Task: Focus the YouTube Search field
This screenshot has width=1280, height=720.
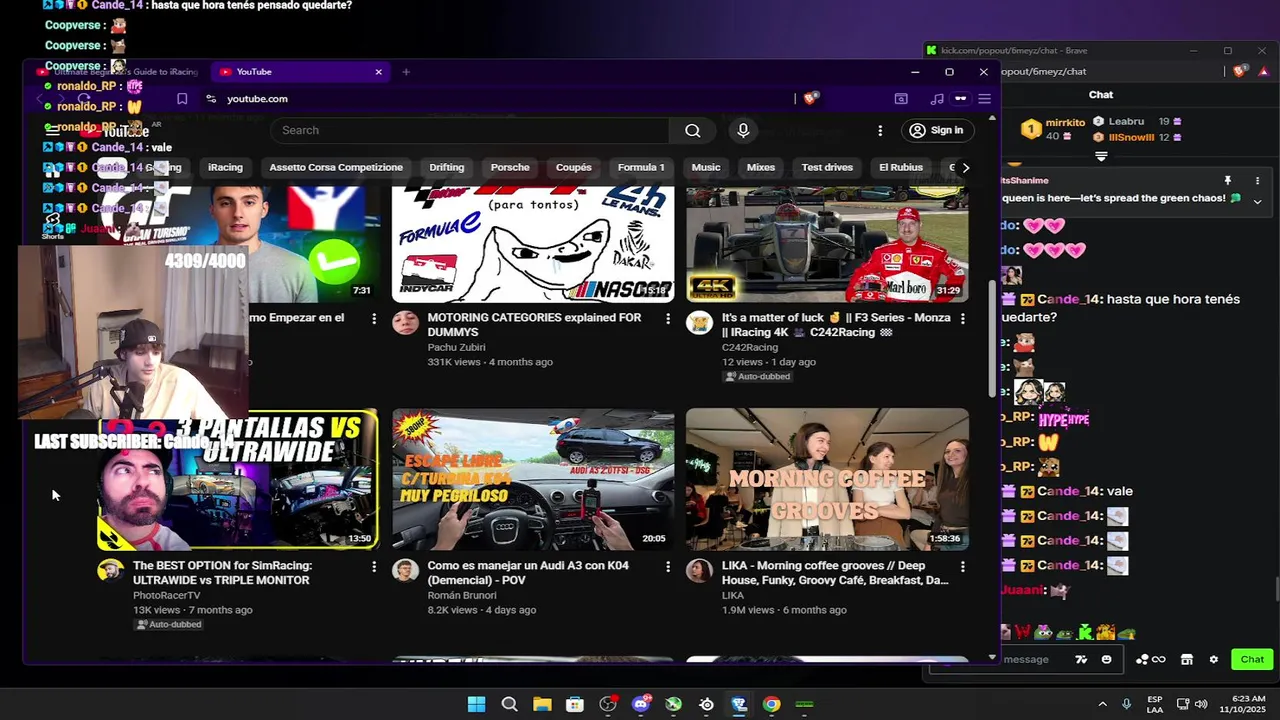Action: (x=470, y=130)
